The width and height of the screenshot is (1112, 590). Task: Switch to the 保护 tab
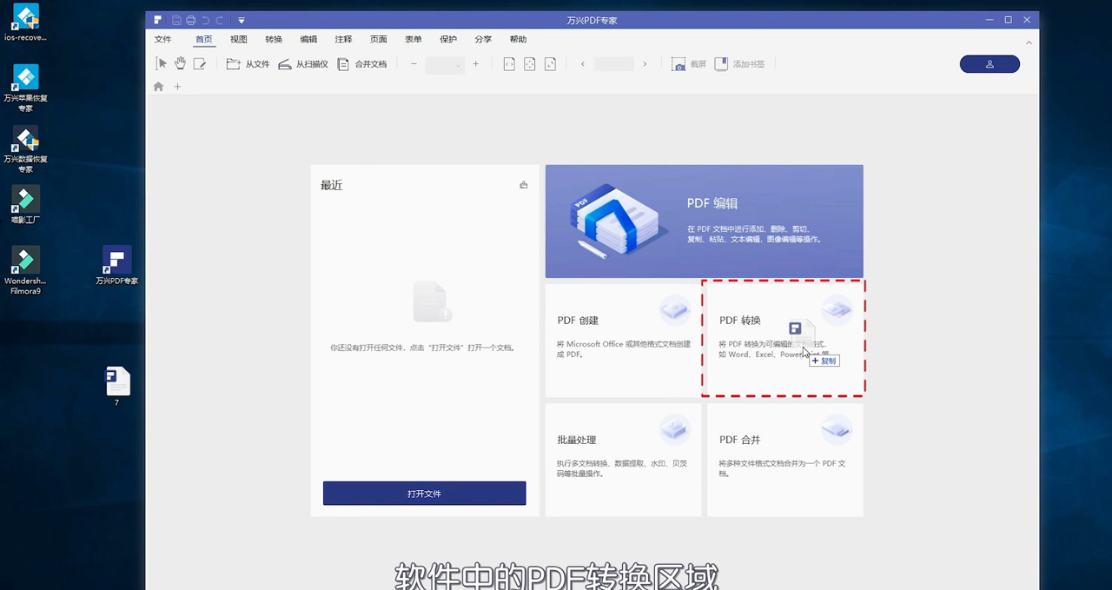pyautogui.click(x=448, y=39)
